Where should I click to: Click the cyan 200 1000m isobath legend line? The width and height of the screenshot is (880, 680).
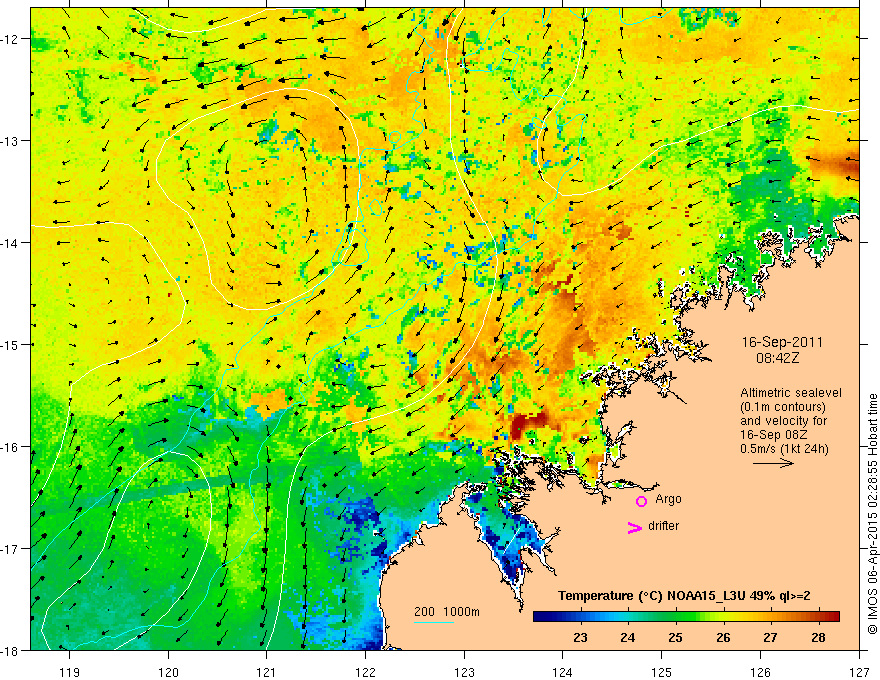433,622
